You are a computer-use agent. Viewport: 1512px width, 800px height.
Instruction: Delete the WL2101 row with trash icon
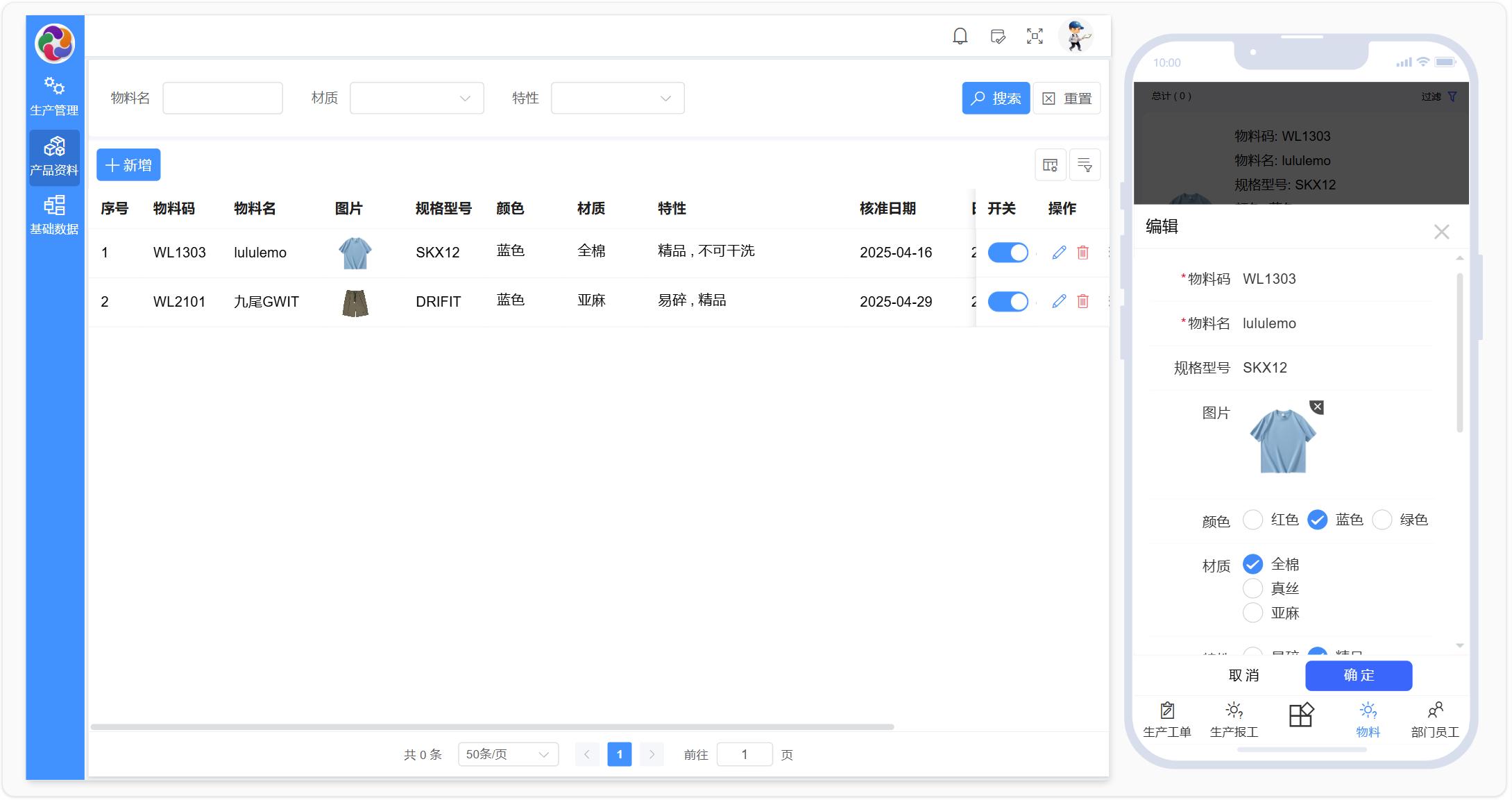1082,301
